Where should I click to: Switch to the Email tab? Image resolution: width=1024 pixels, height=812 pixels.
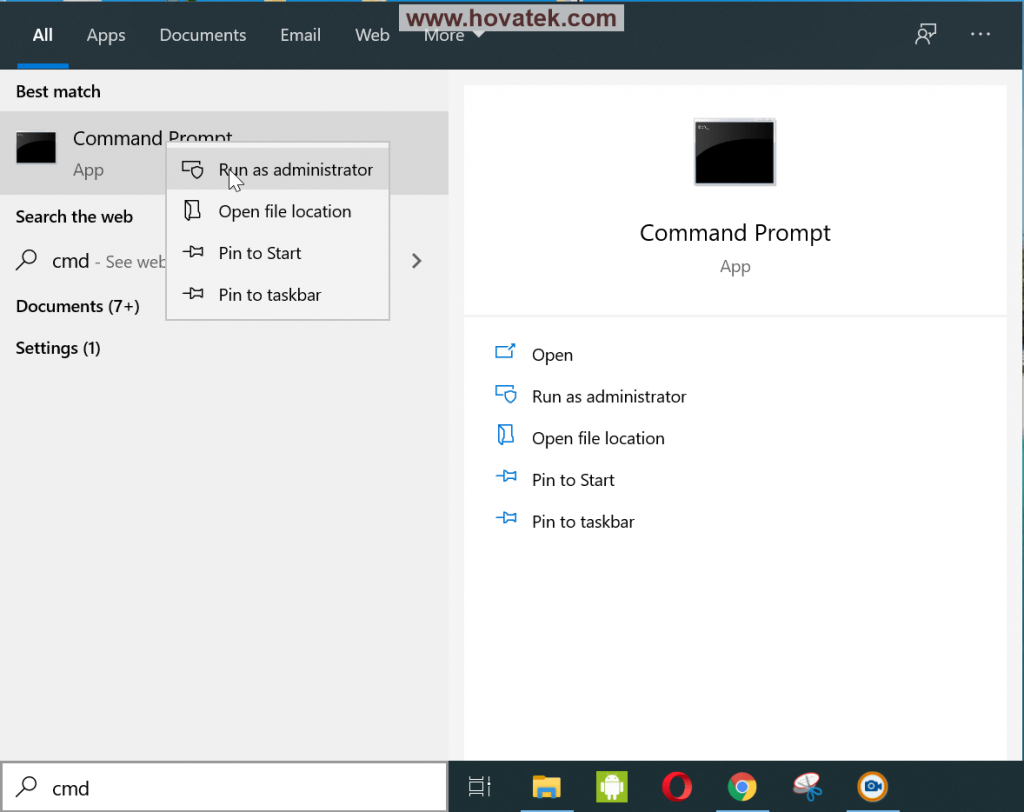point(300,35)
